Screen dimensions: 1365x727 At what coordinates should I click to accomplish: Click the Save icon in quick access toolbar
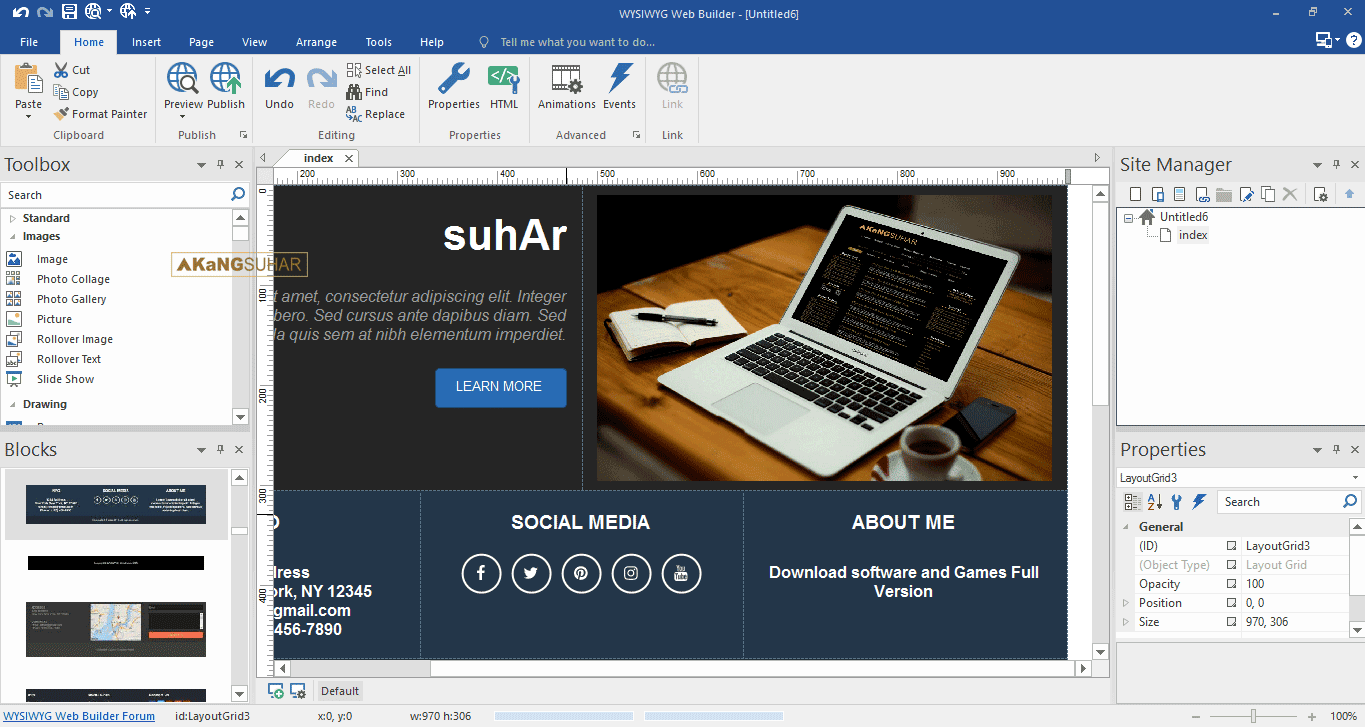pos(69,12)
